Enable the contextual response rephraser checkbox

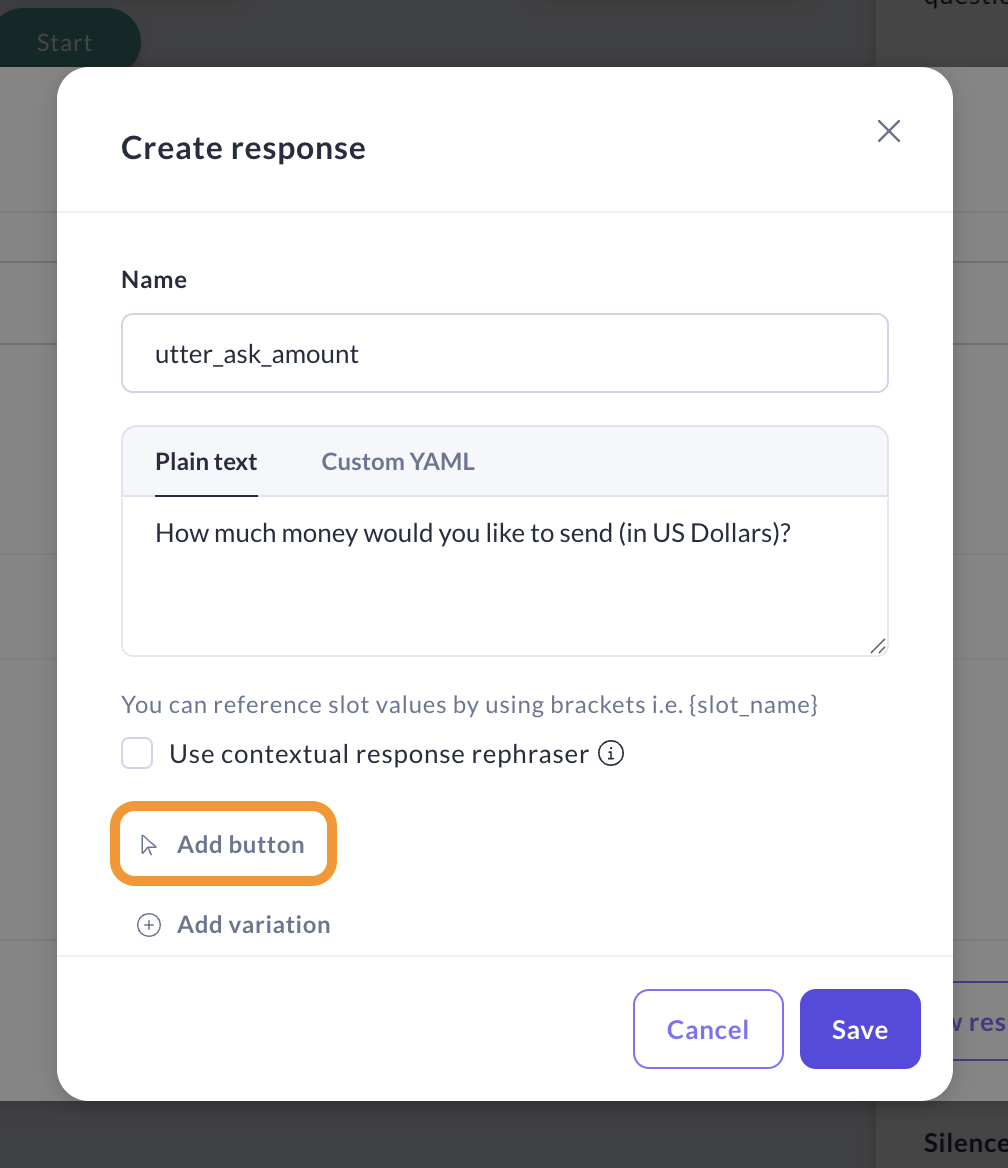(137, 753)
